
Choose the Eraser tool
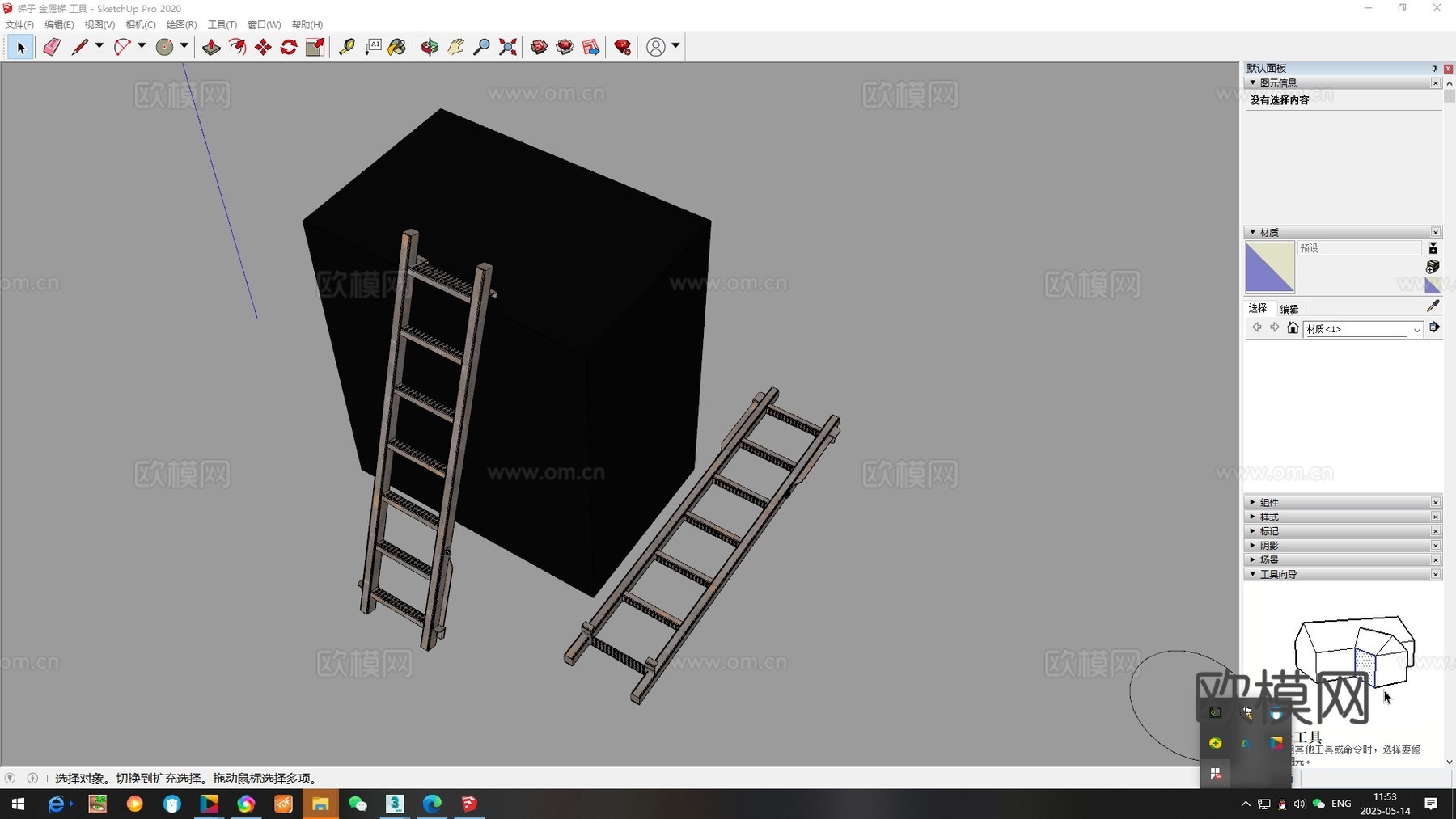[52, 48]
